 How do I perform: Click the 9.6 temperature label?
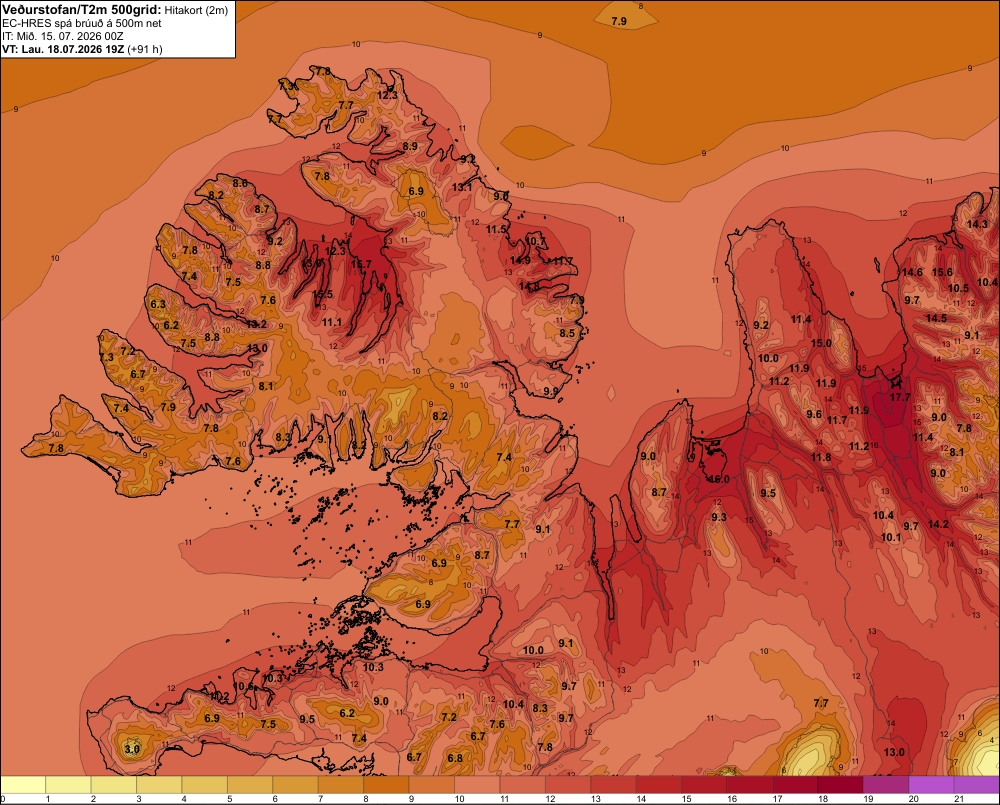click(x=814, y=414)
